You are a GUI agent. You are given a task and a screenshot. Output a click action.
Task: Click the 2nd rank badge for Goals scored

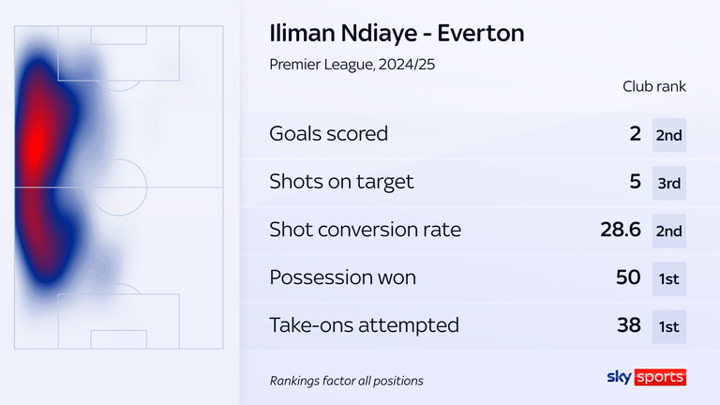coord(669,135)
